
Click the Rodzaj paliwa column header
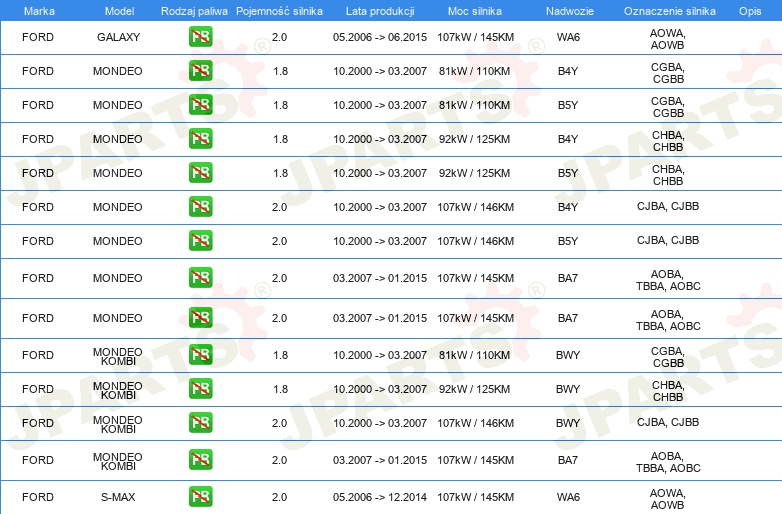(194, 11)
